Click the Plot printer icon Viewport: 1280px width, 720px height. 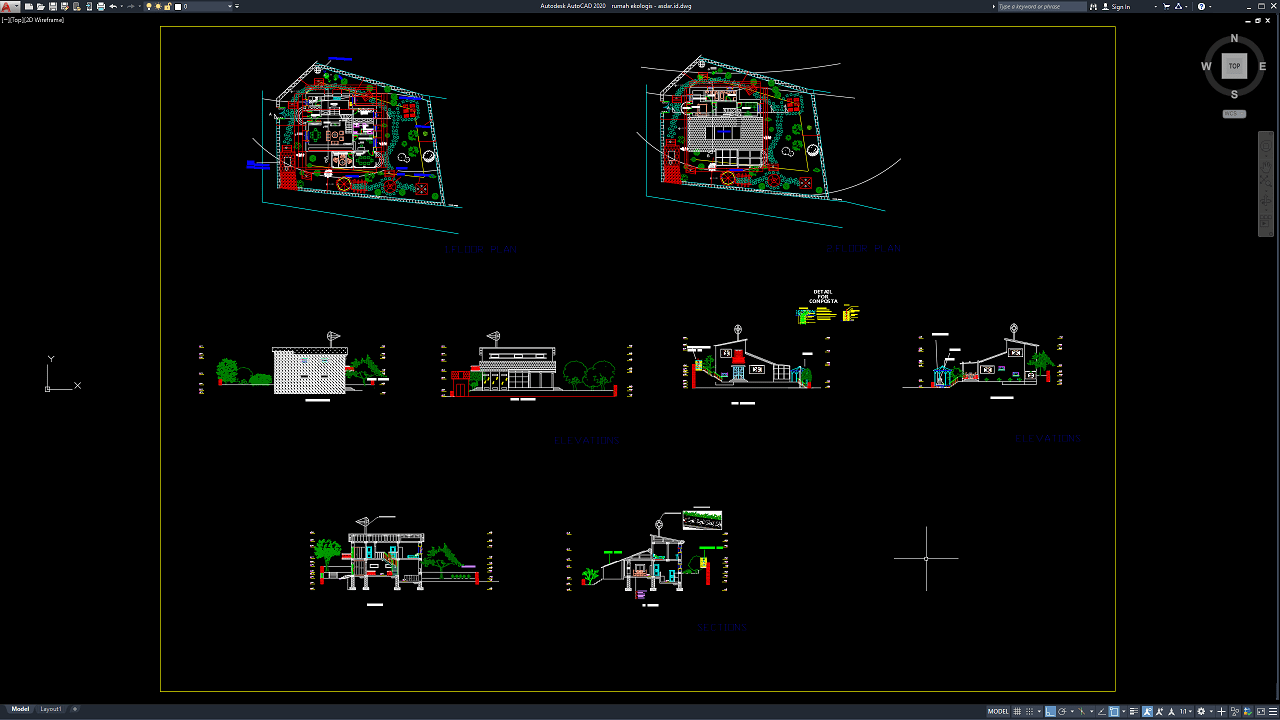(x=101, y=6)
